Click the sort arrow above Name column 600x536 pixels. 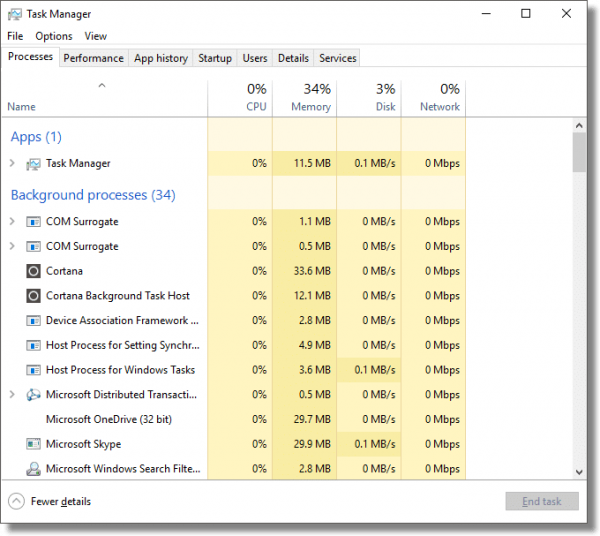tap(102, 86)
